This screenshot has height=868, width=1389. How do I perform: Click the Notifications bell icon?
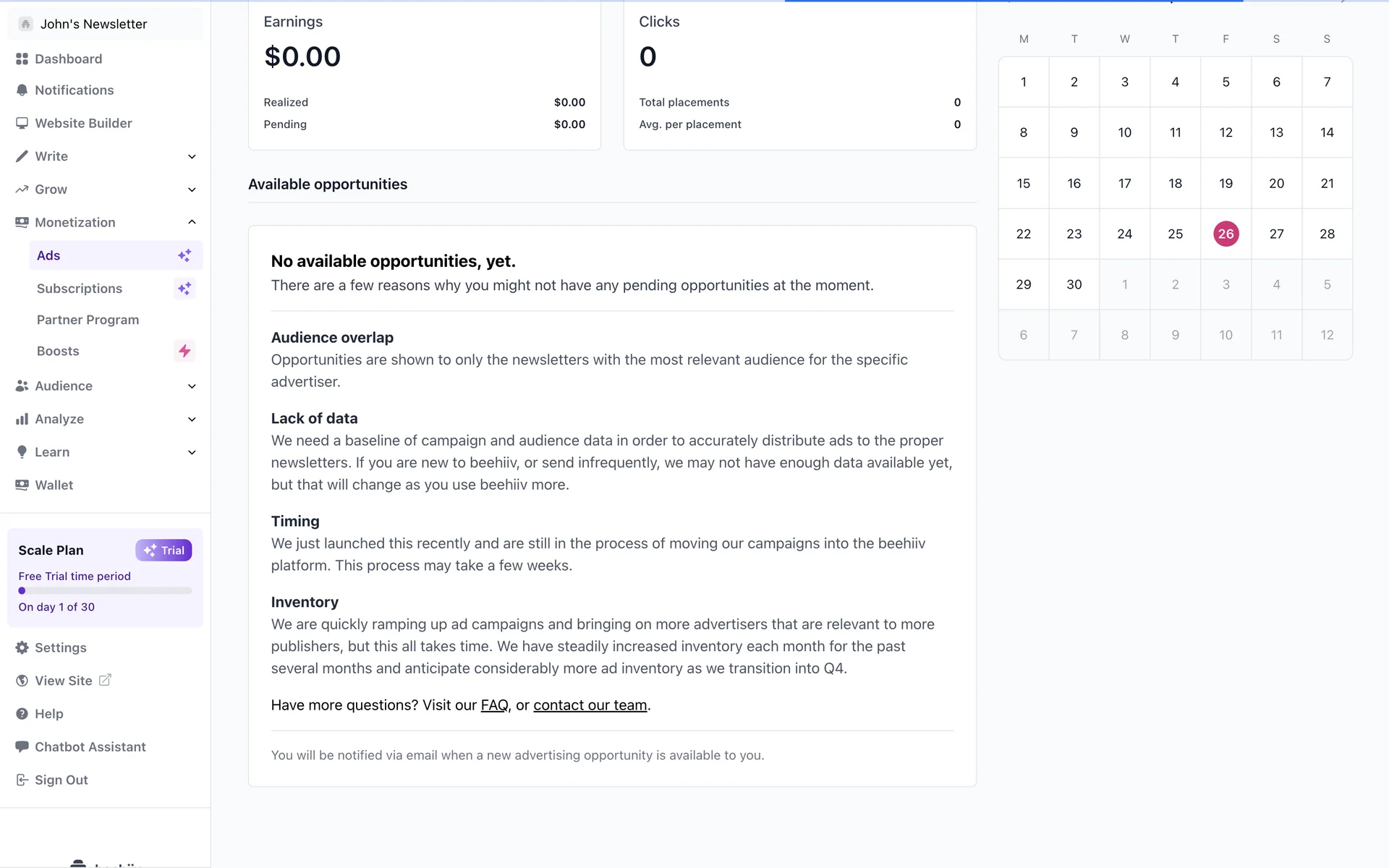tap(22, 90)
